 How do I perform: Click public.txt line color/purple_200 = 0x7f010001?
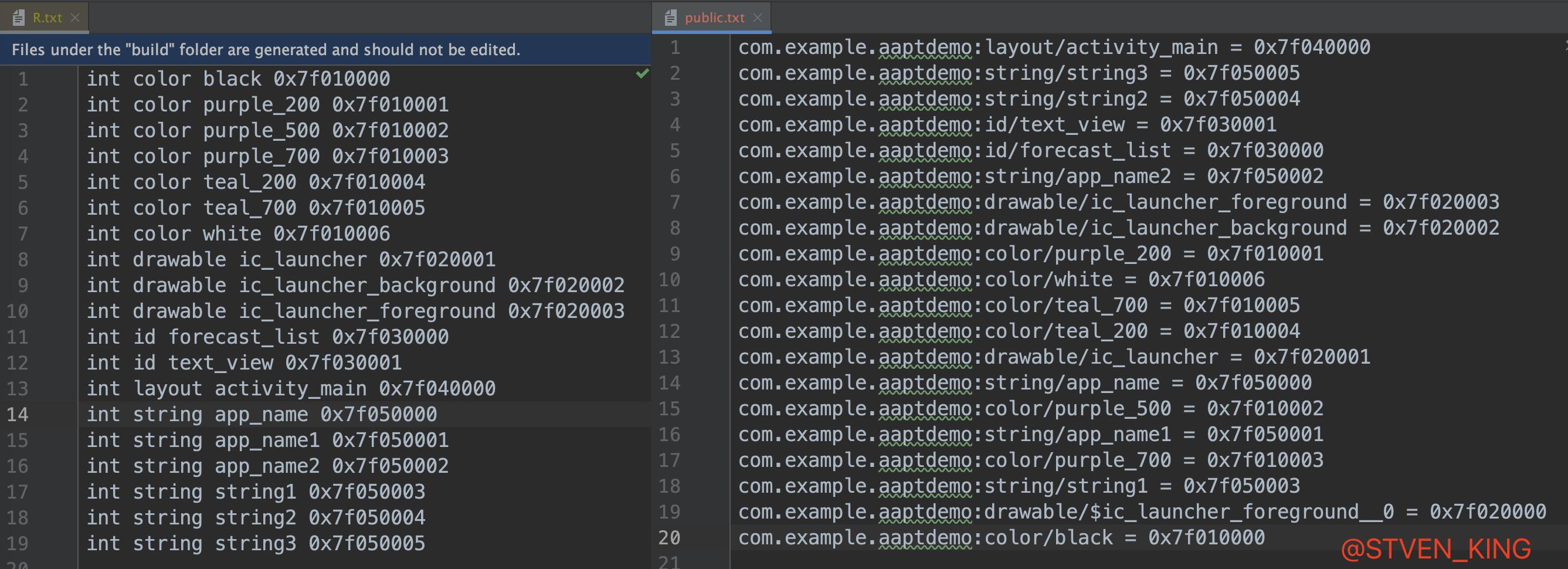1030,253
